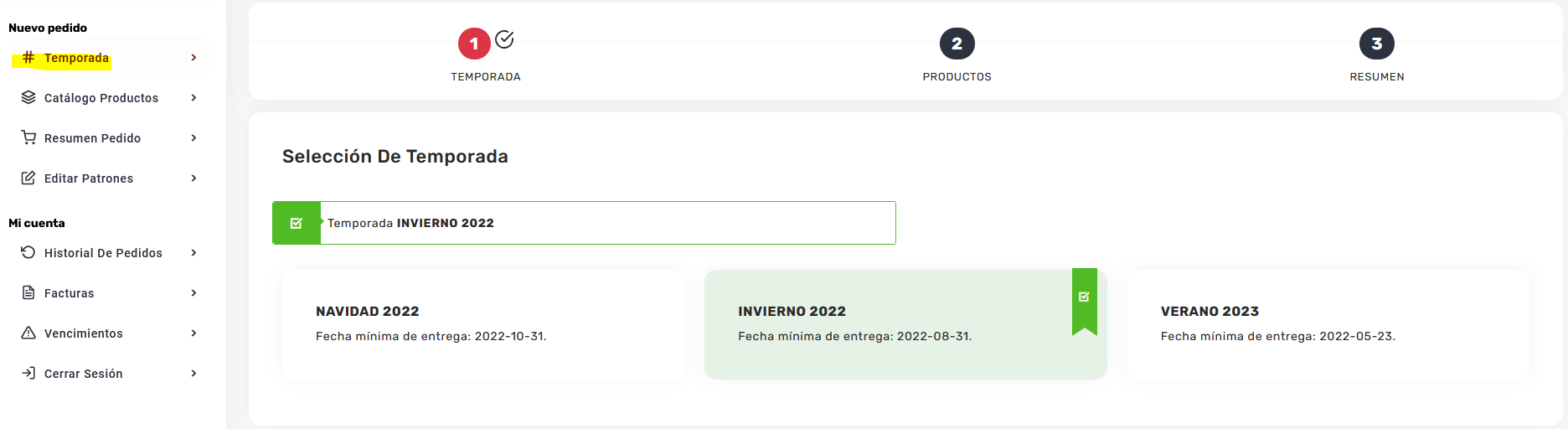The width and height of the screenshot is (1568, 429).
Task: Expand the Facturas chevron arrow
Action: (x=193, y=293)
